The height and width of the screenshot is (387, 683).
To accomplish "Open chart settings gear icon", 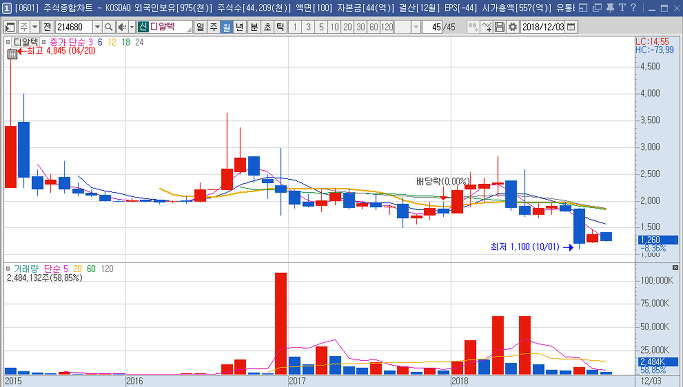I will [x=513, y=27].
